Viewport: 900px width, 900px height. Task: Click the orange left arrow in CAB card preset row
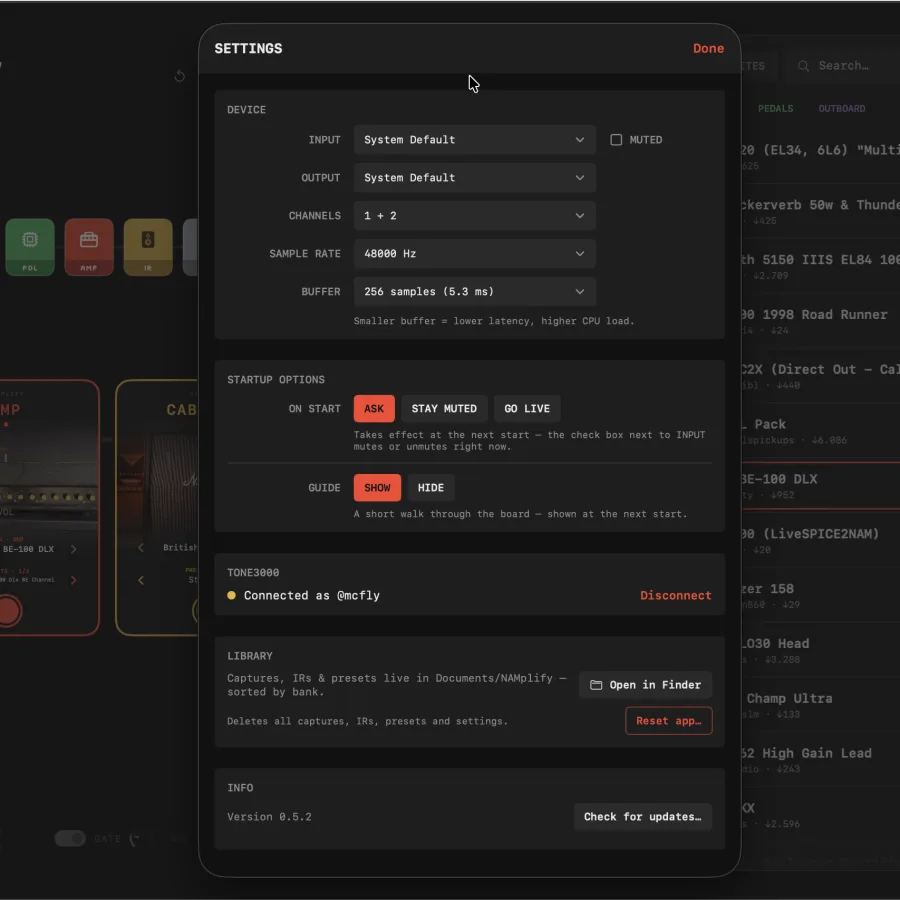pyautogui.click(x=141, y=580)
